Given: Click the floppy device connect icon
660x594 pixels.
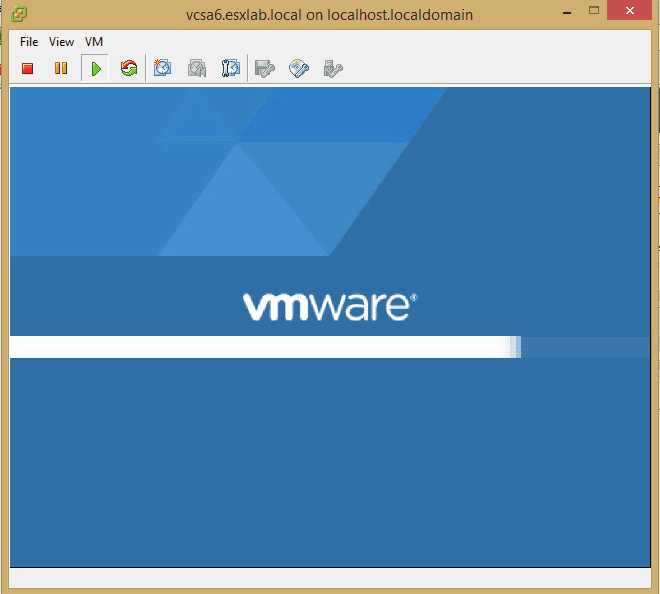Looking at the screenshot, I should 265,69.
